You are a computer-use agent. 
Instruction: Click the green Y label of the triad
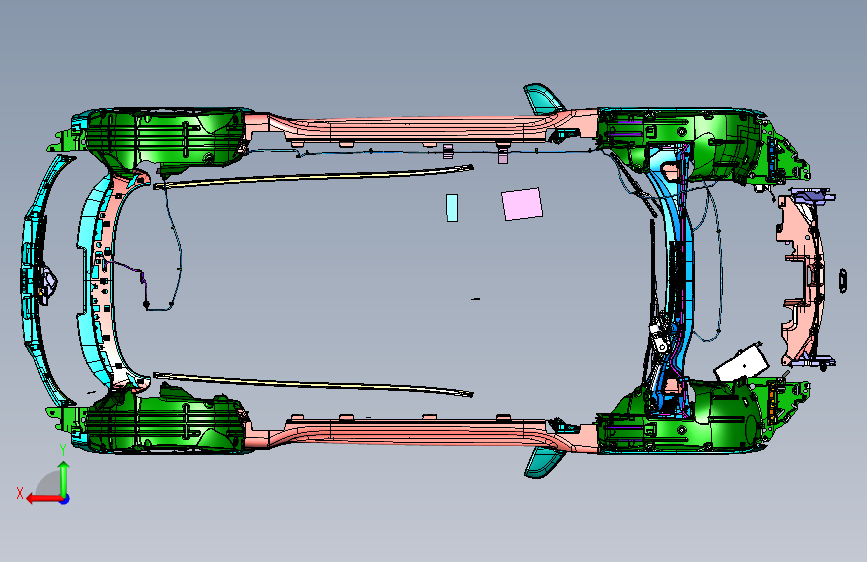point(63,450)
